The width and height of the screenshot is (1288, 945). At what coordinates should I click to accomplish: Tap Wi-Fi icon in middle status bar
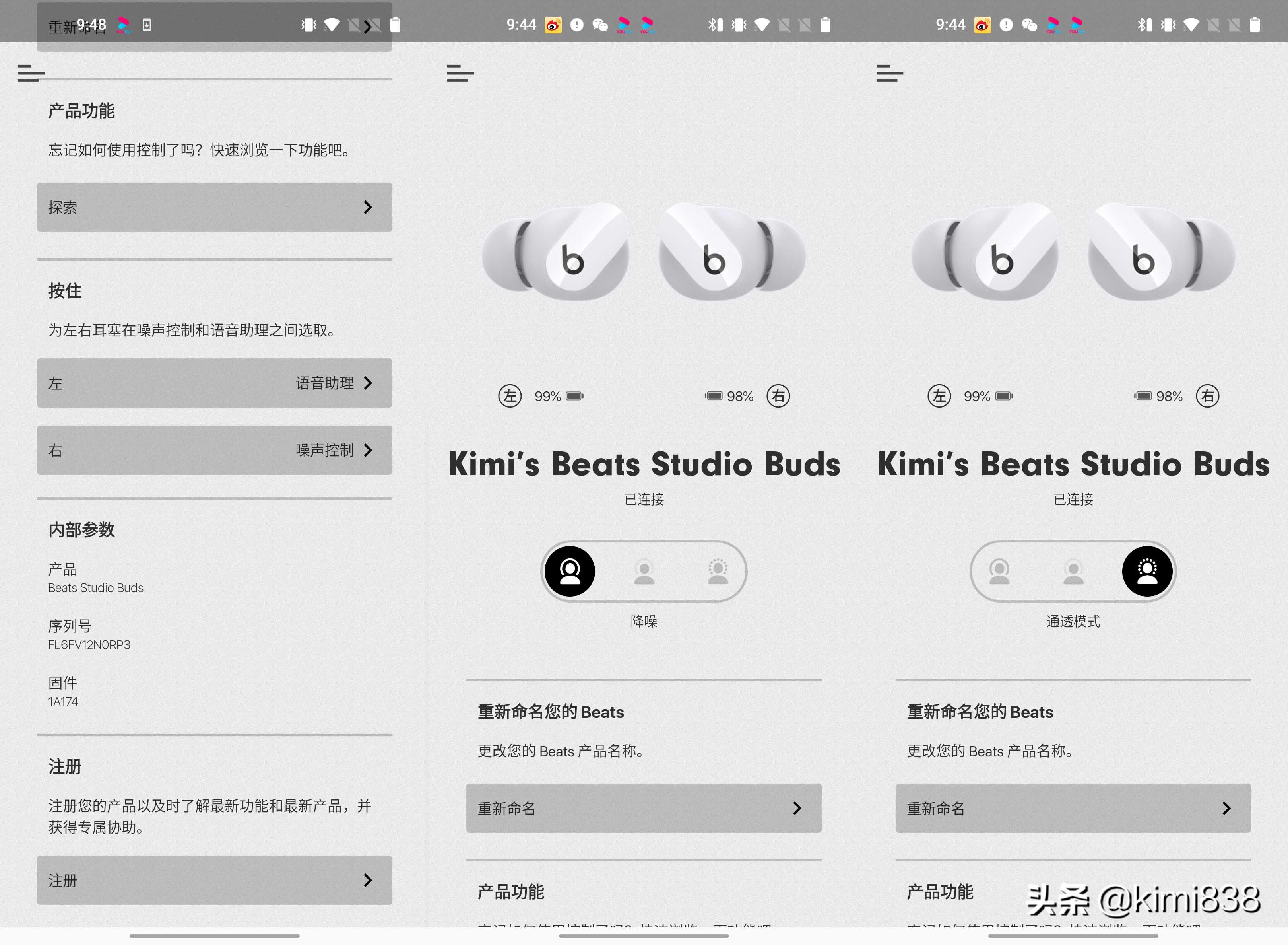coord(762,25)
